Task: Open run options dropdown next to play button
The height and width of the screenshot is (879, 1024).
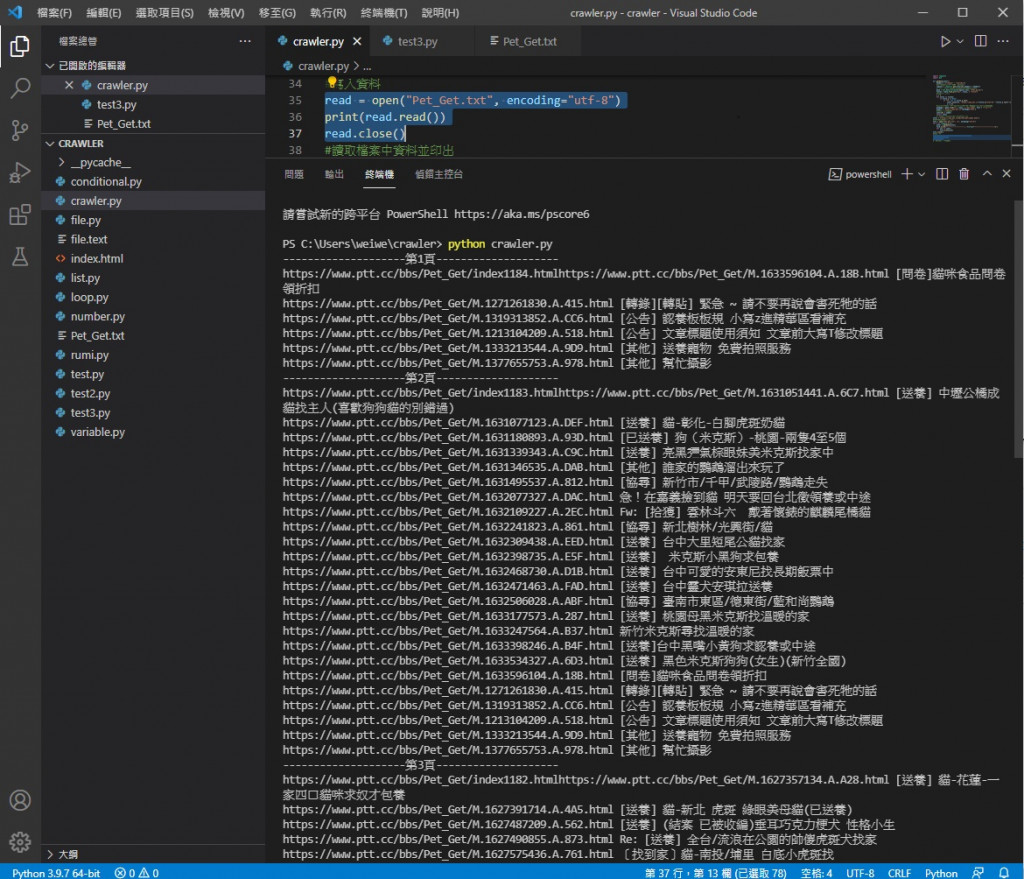Action: (x=960, y=41)
